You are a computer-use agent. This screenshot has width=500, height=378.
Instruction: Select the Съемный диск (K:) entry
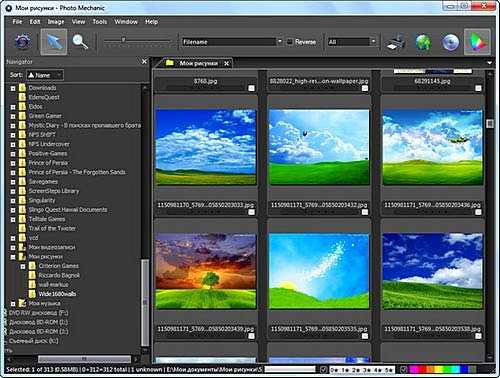[x=33, y=341]
